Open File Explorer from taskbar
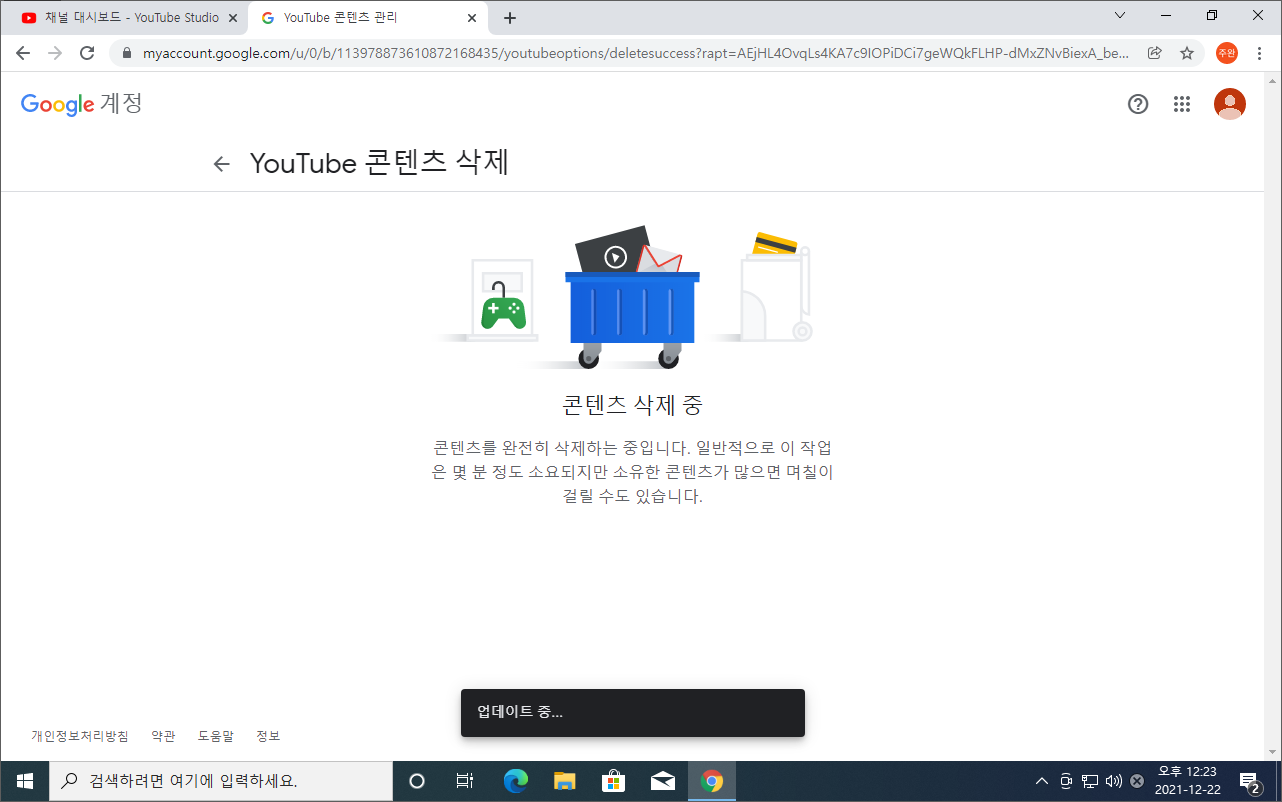This screenshot has width=1282, height=802. click(x=565, y=781)
